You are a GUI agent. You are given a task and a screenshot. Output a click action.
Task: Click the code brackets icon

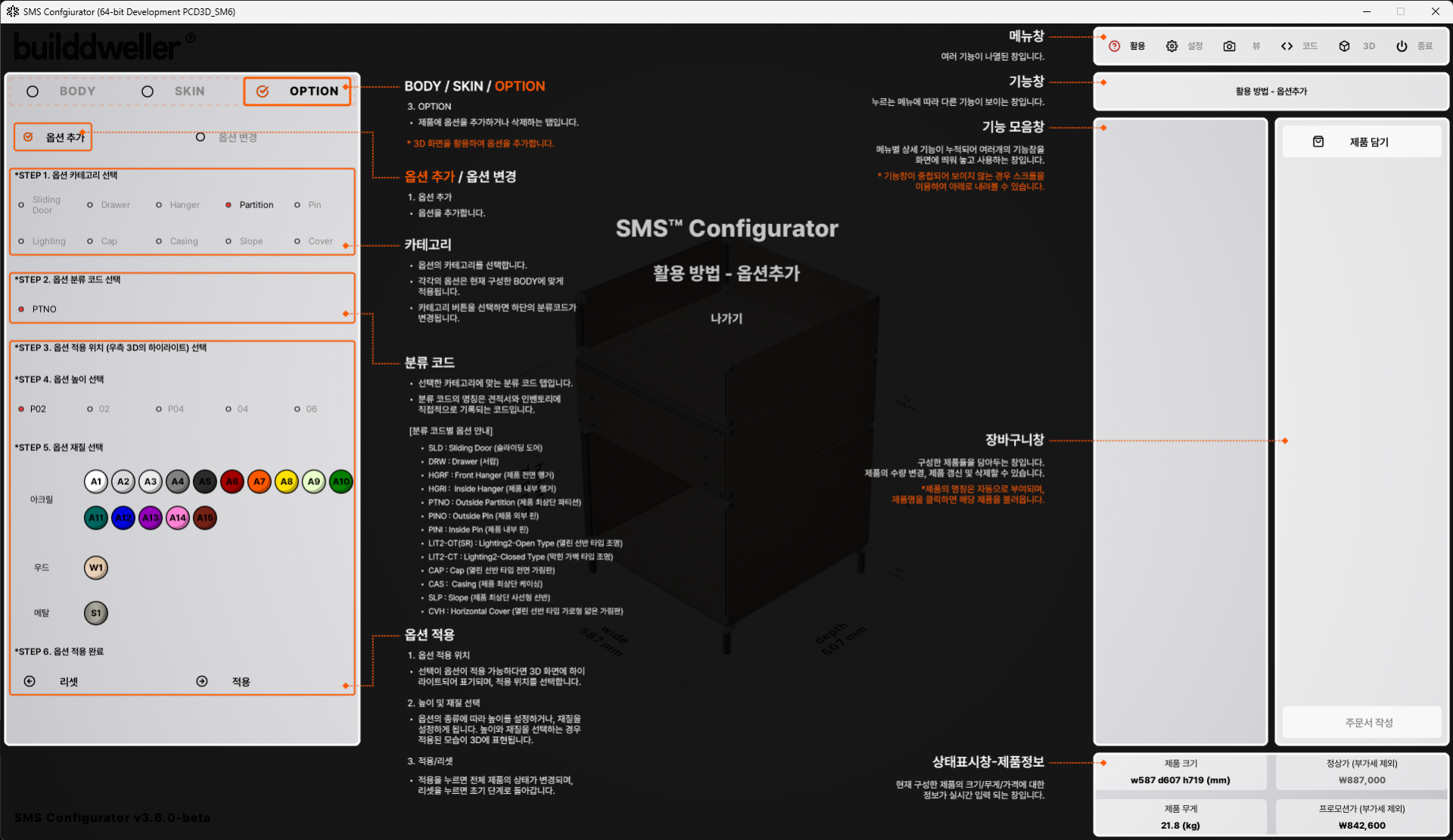click(x=1287, y=46)
